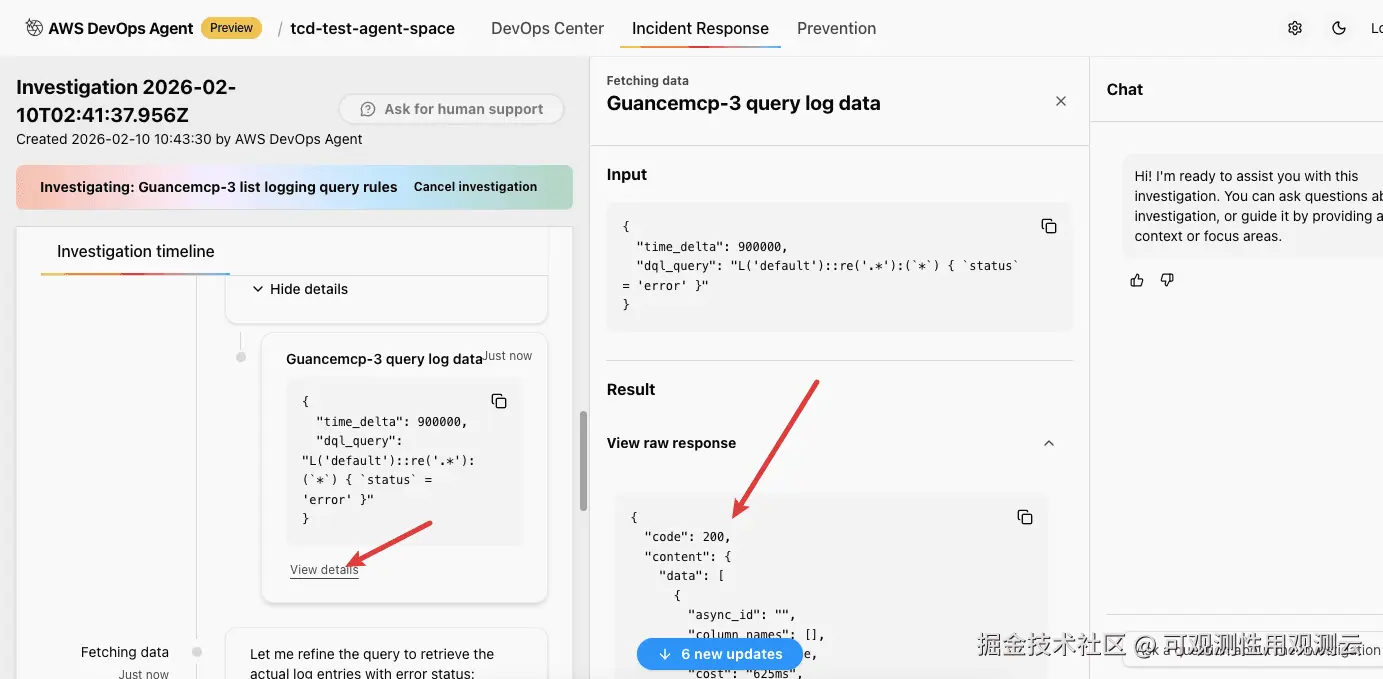The width and height of the screenshot is (1383, 679).
Task: Open View details link in timeline card
Action: pos(324,570)
